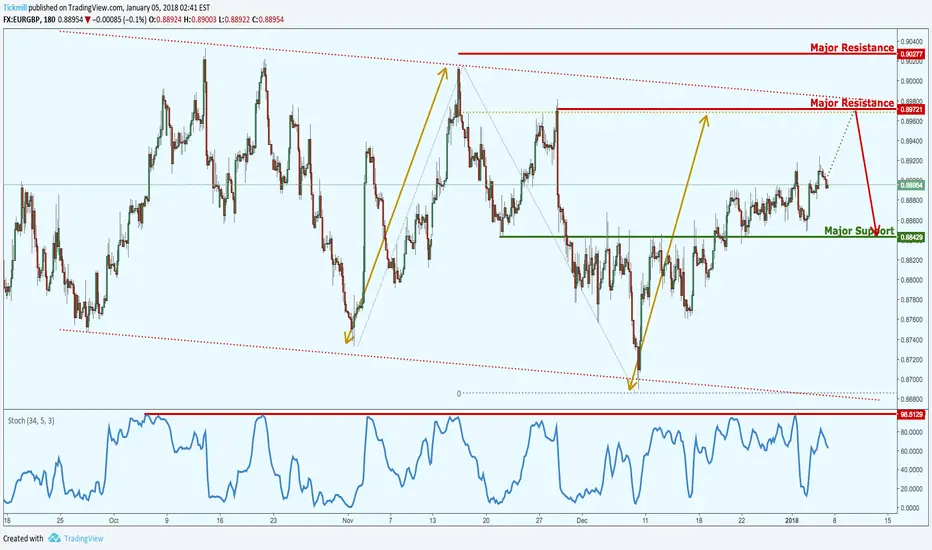Click the 22 date label on time axis
This screenshot has width=932, height=550.
pos(742,520)
